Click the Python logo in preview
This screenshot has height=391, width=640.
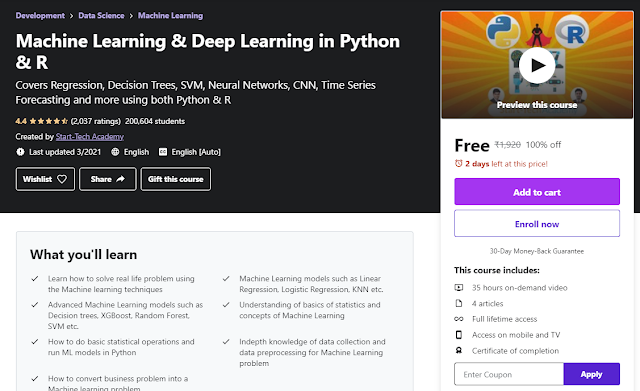pos(503,31)
